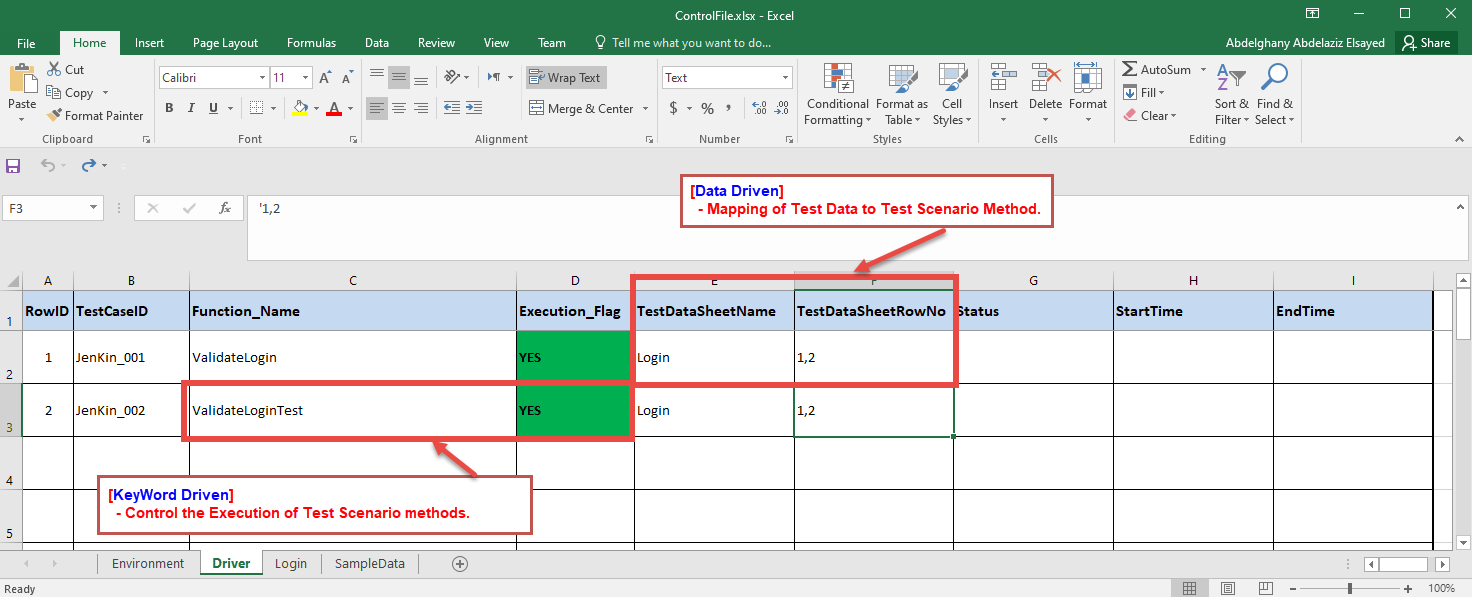
Task: Apply accounting currency format
Action: point(673,108)
